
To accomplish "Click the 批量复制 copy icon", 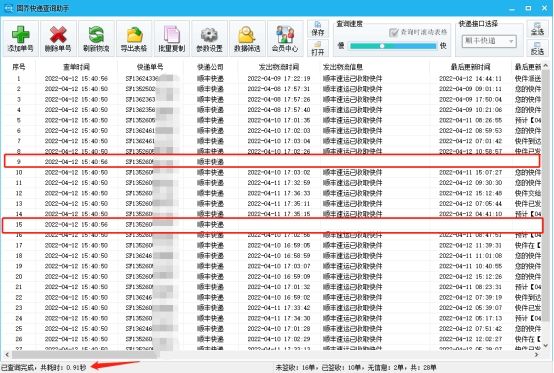I will pos(172,38).
